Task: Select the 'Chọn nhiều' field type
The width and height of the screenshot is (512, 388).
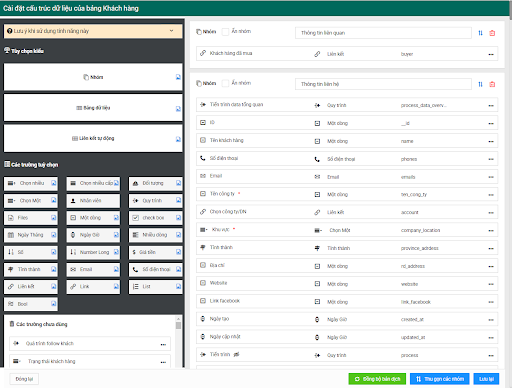Action: pyautogui.click(x=31, y=183)
